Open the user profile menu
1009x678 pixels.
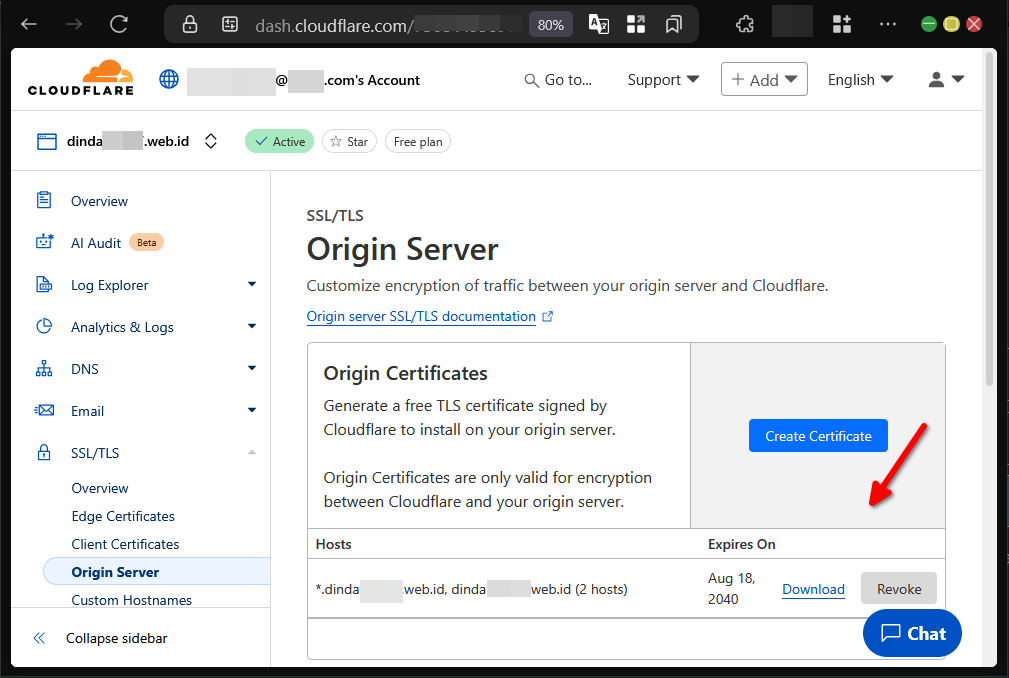(x=945, y=79)
